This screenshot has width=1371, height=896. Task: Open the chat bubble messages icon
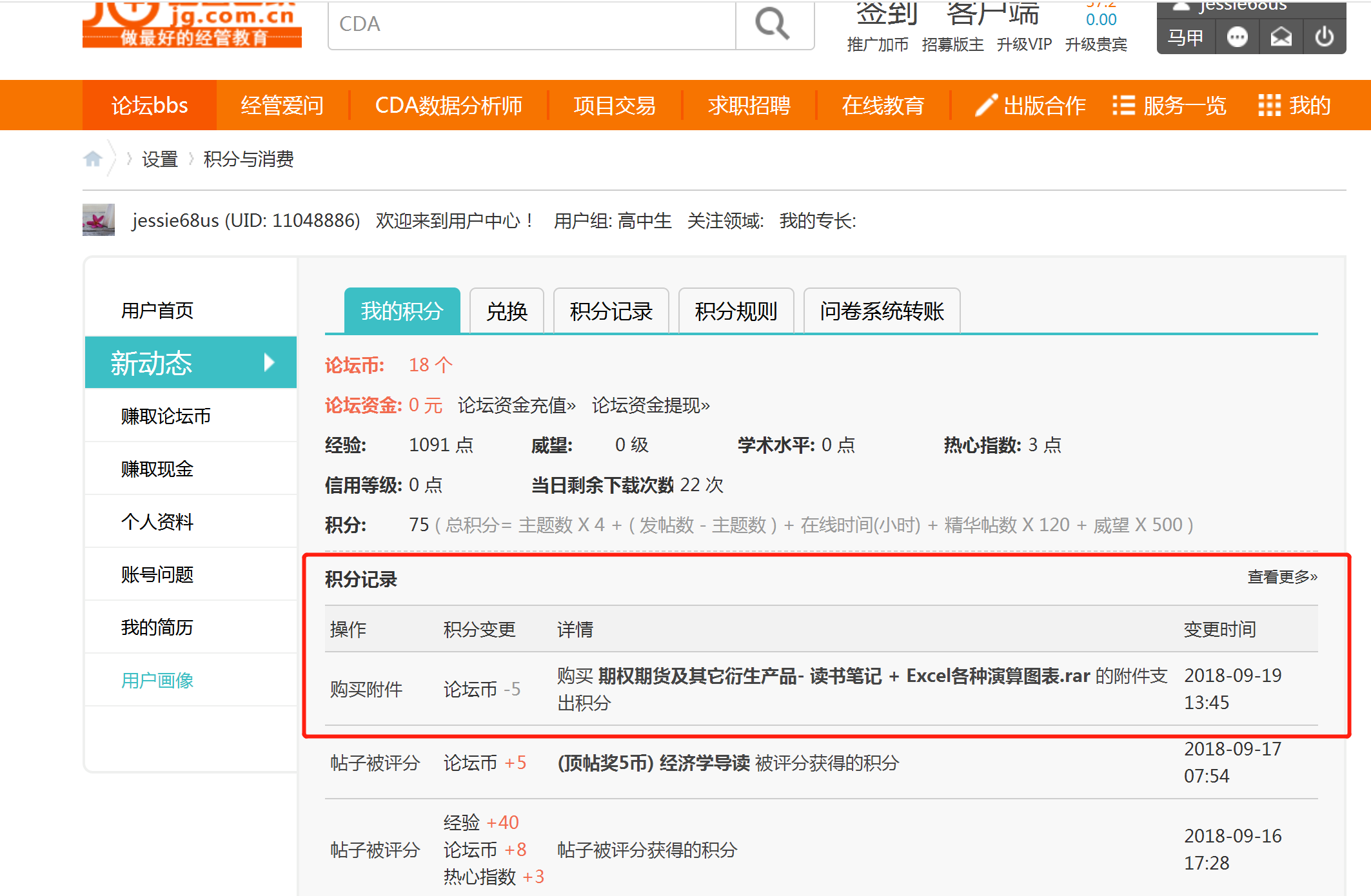(x=1237, y=37)
